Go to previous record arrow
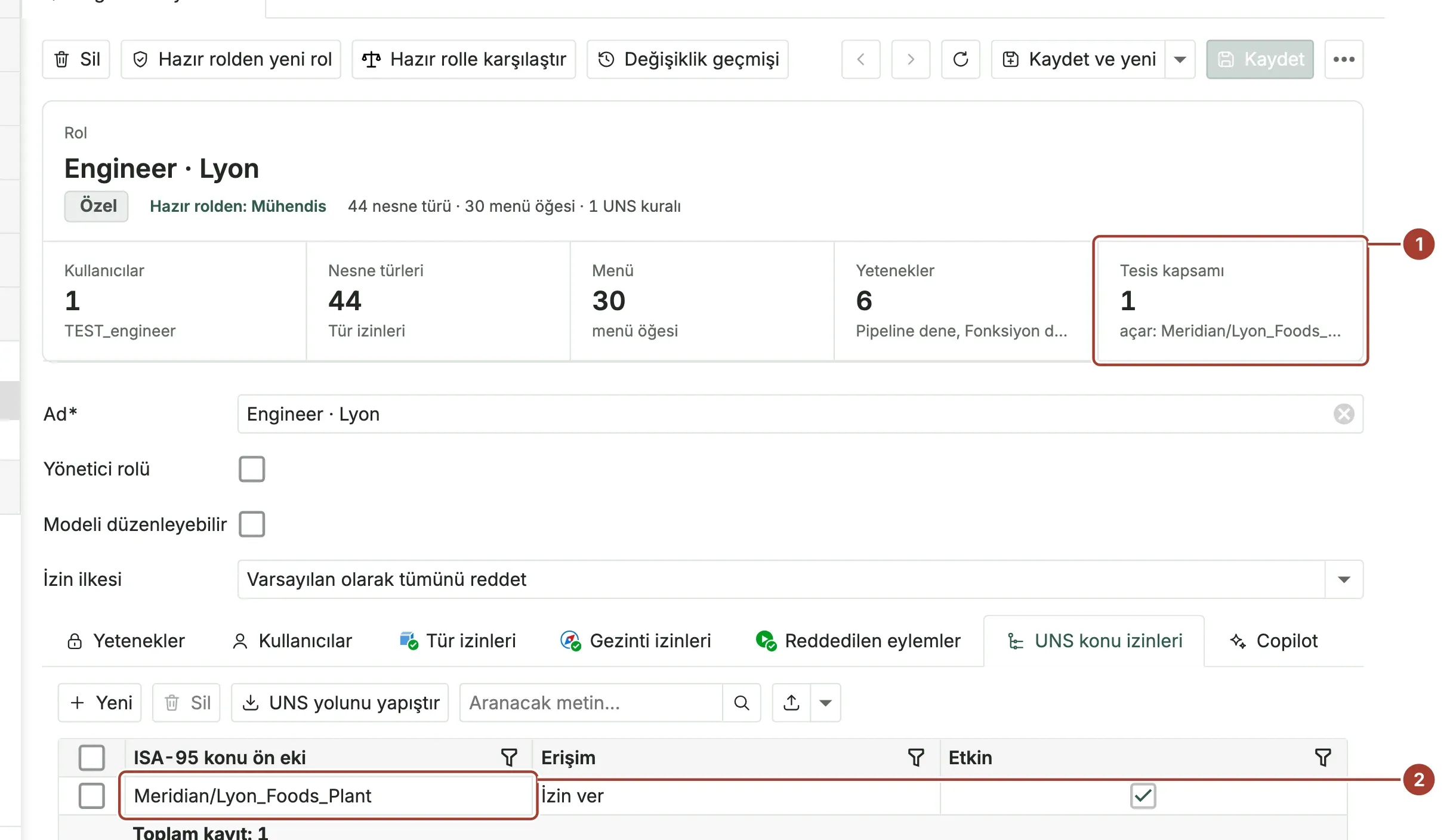Image resolution: width=1453 pixels, height=840 pixels. (x=860, y=59)
